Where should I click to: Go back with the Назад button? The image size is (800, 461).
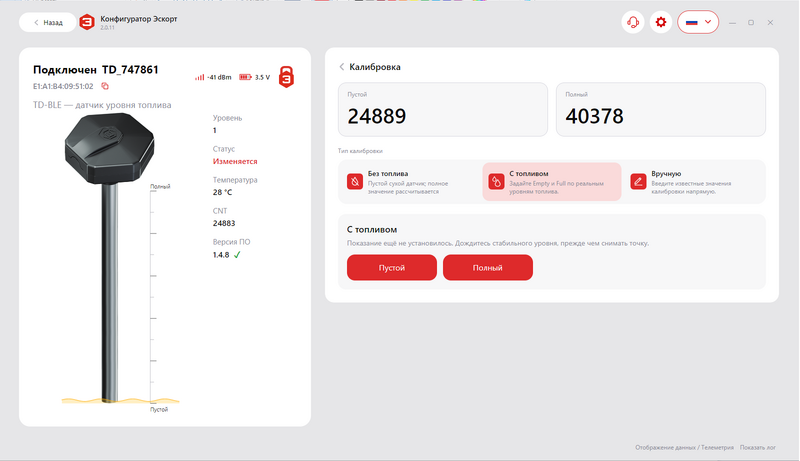click(x=47, y=22)
